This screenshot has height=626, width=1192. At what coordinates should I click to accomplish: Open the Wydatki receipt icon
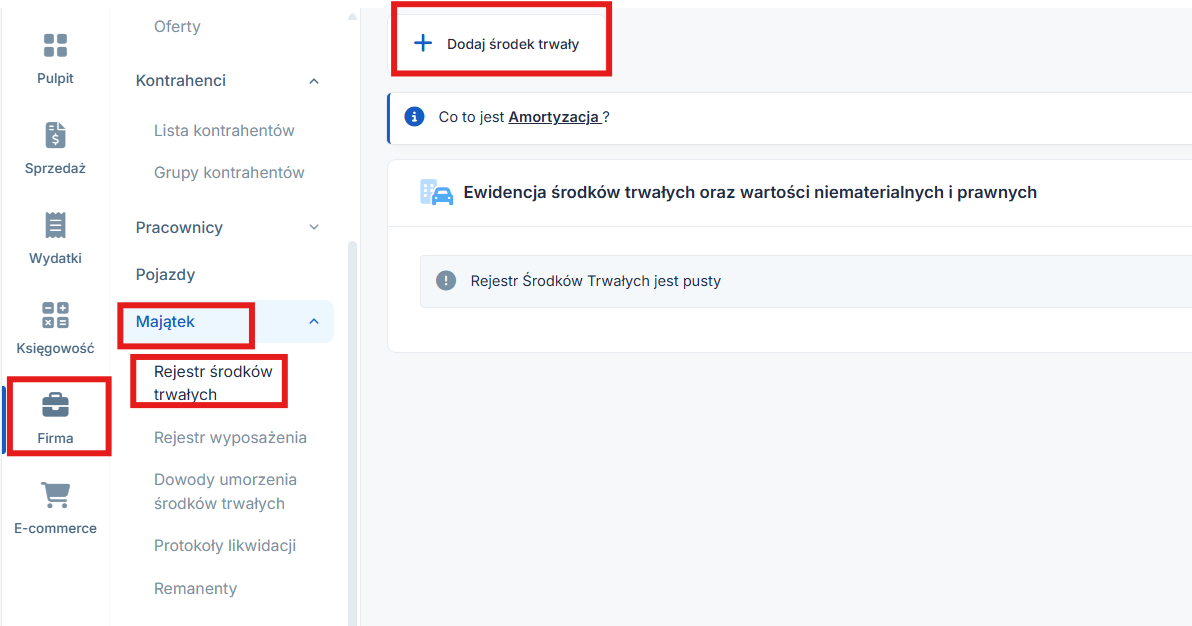pos(55,225)
